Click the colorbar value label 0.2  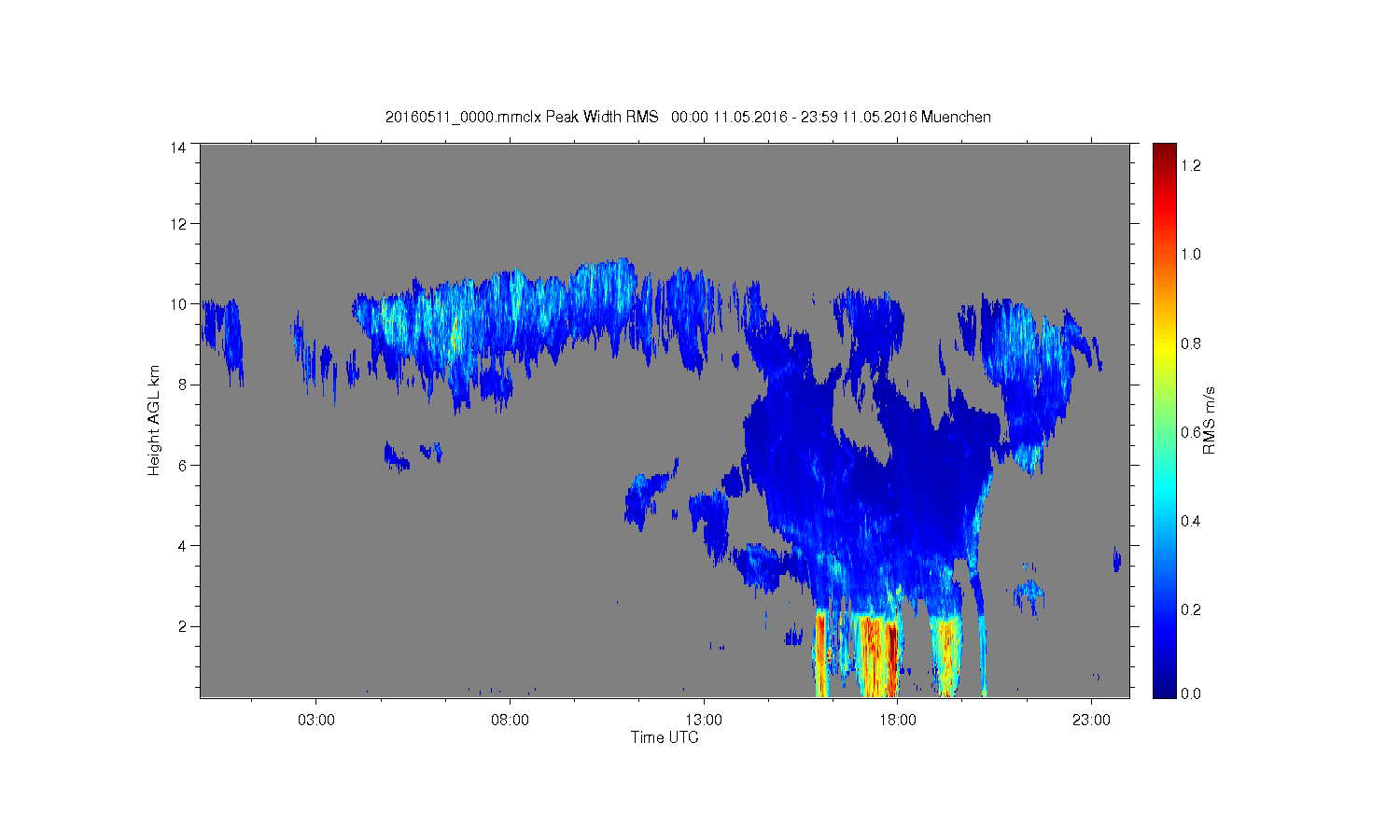(1190, 609)
